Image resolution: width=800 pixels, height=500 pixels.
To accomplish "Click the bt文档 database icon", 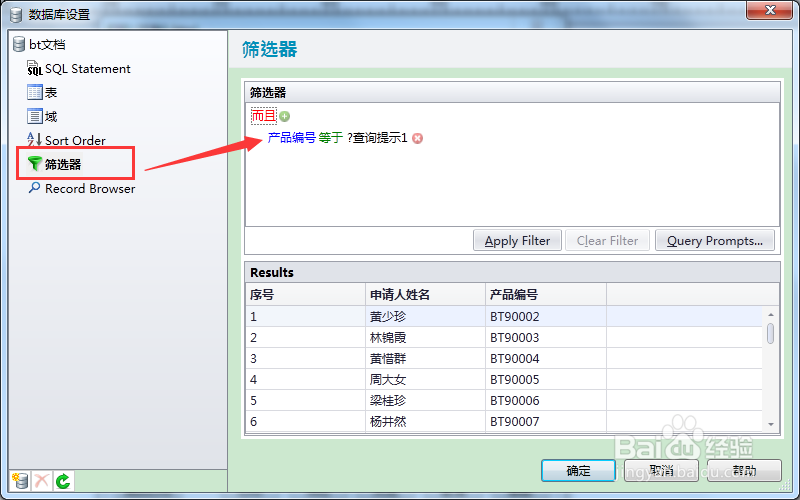I will pyautogui.click(x=19, y=44).
